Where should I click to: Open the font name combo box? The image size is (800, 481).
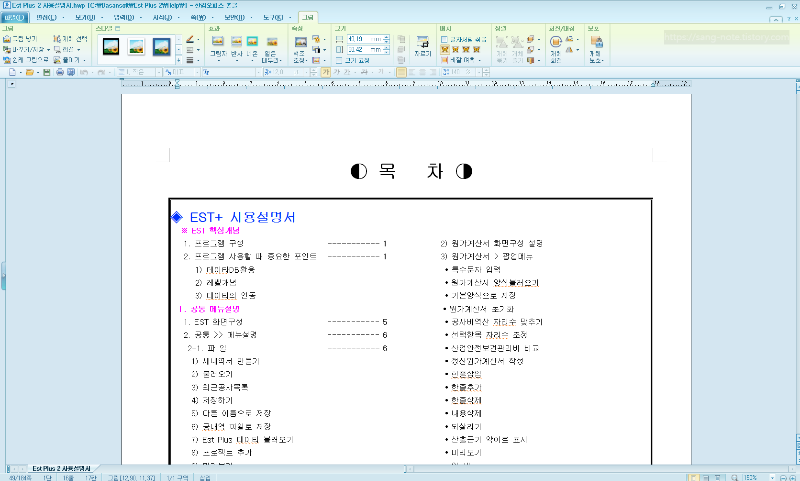pos(232,72)
